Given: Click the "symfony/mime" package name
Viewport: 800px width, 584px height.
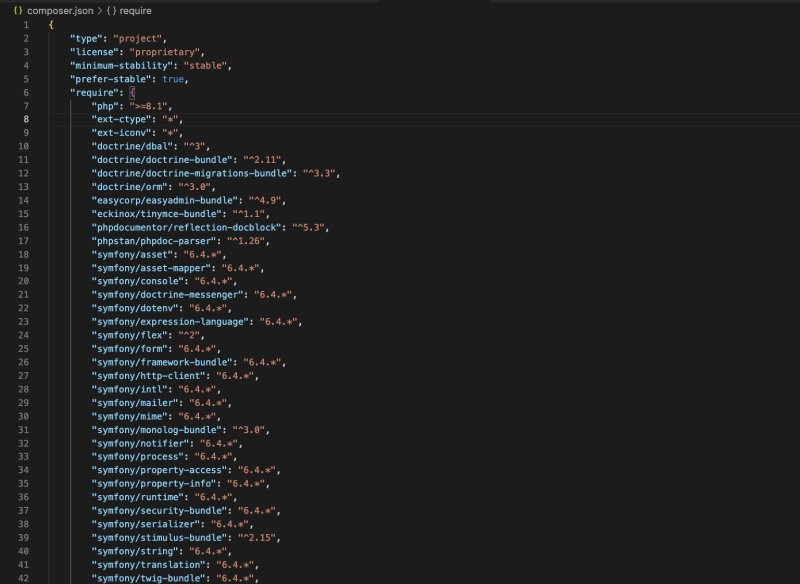Looking at the screenshot, I should coord(129,416).
